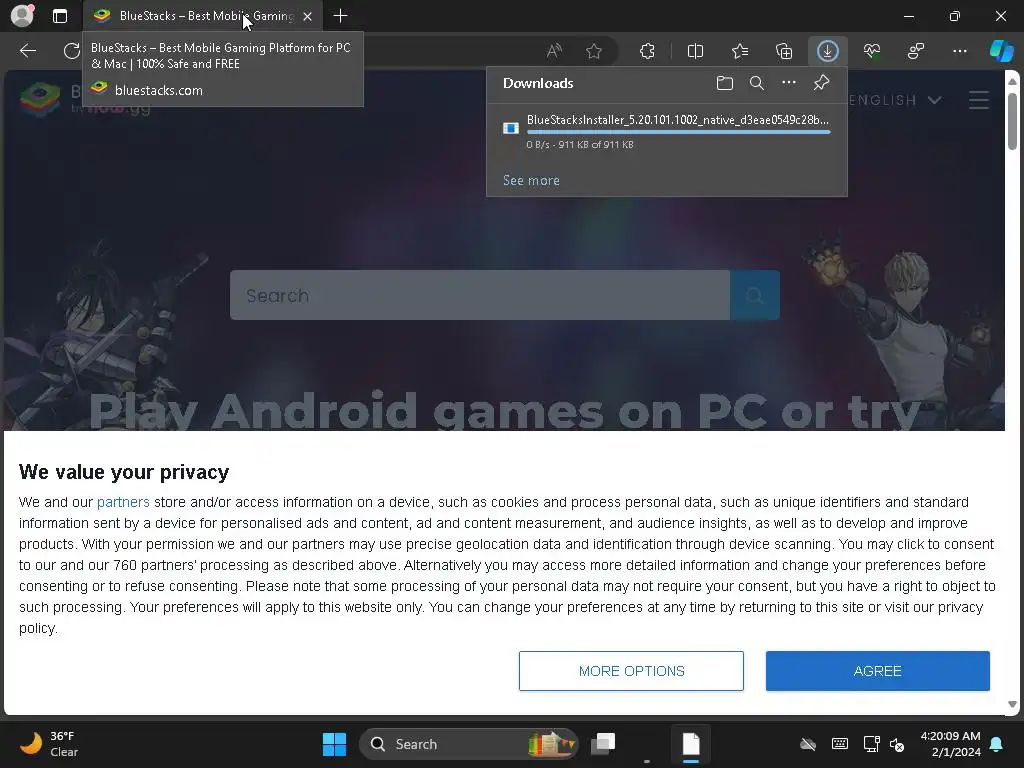The image size is (1024, 768).
Task: Add page to favorites star
Action: tap(594, 50)
